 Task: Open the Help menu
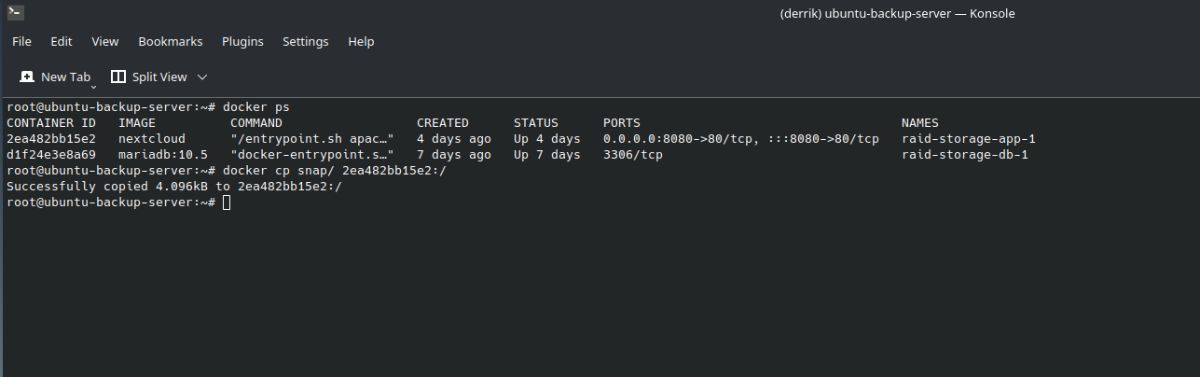pos(361,42)
